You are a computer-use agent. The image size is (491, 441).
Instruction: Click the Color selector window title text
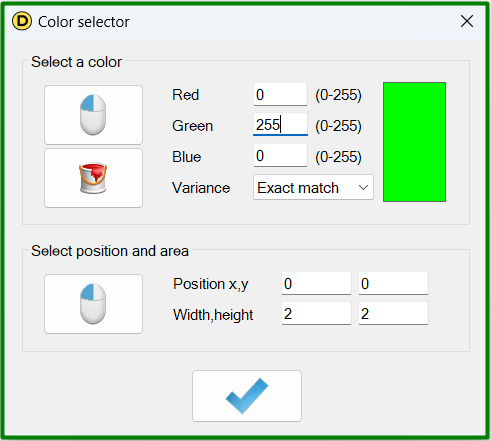(x=84, y=22)
